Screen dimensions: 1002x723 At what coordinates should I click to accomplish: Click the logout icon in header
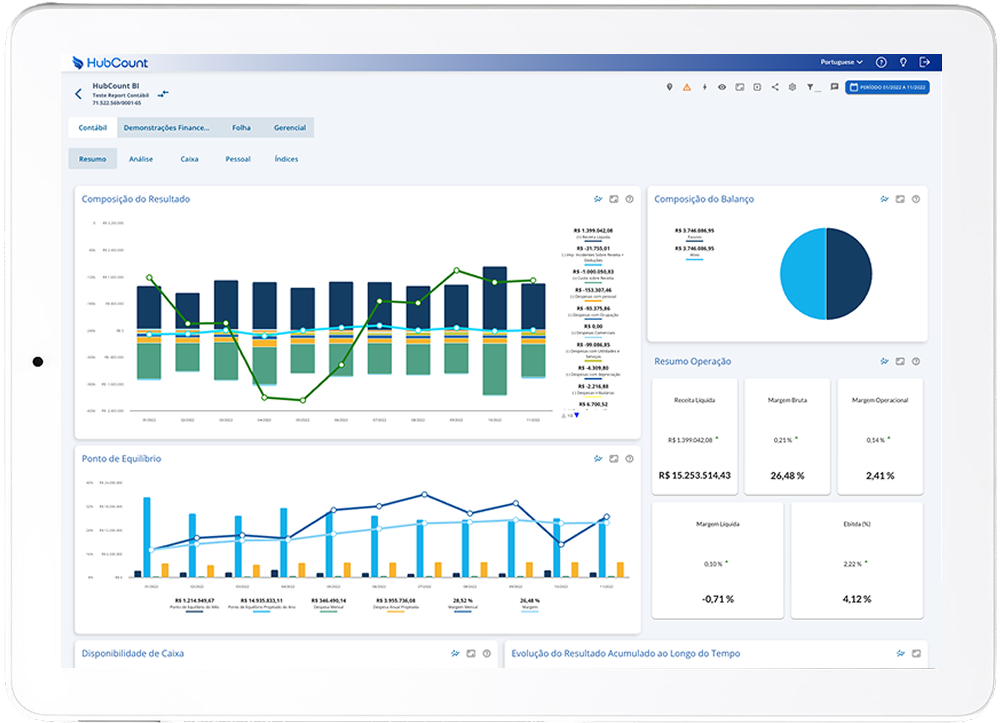[x=924, y=62]
